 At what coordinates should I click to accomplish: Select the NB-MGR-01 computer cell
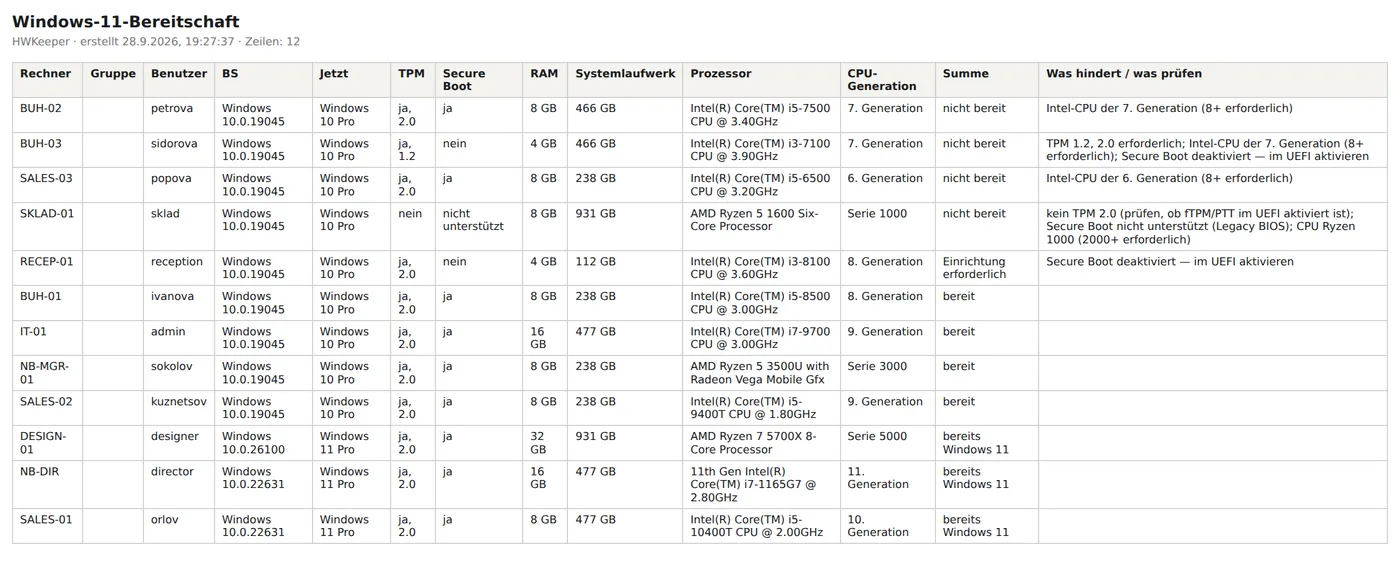[48, 373]
